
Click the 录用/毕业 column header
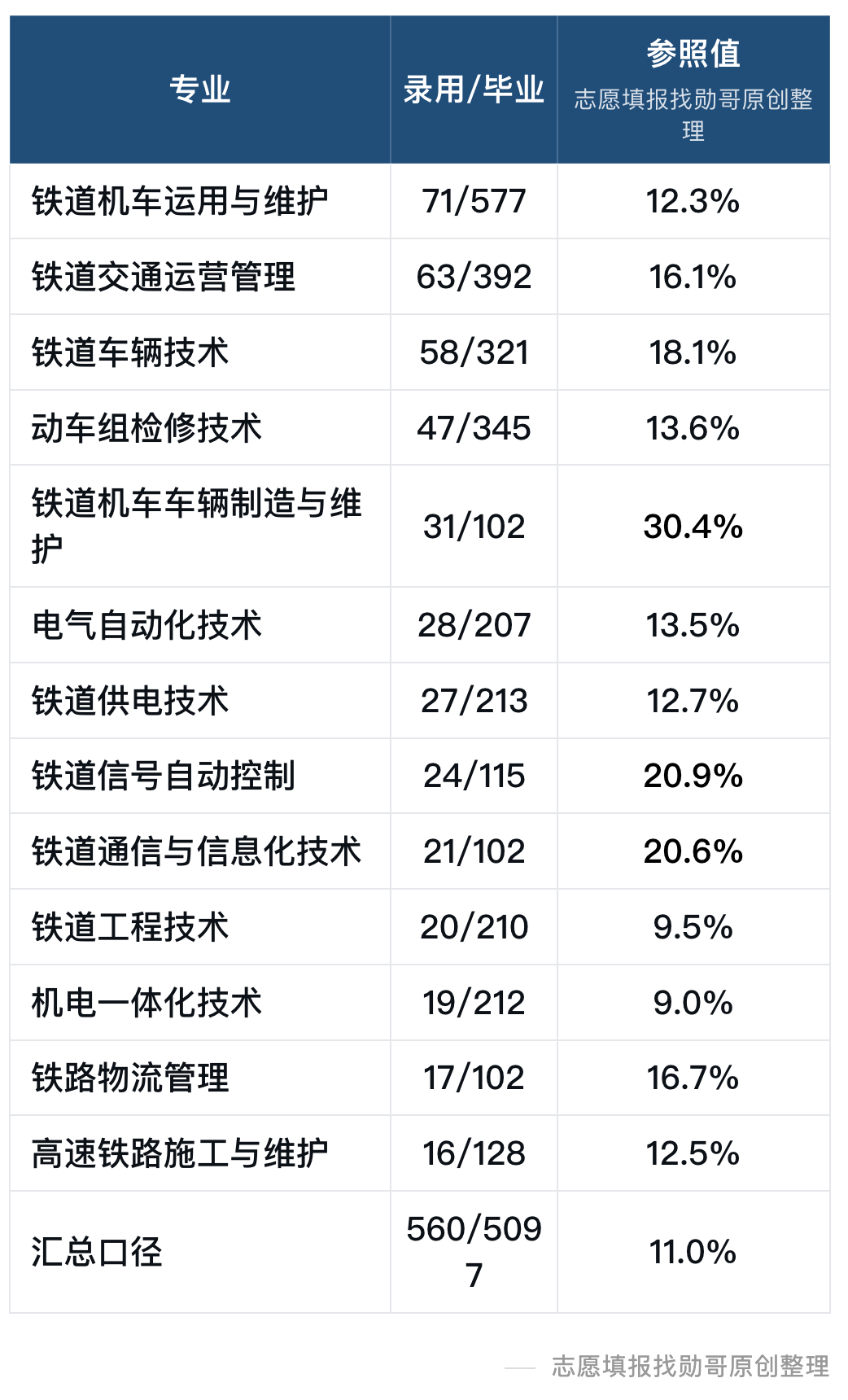474,90
